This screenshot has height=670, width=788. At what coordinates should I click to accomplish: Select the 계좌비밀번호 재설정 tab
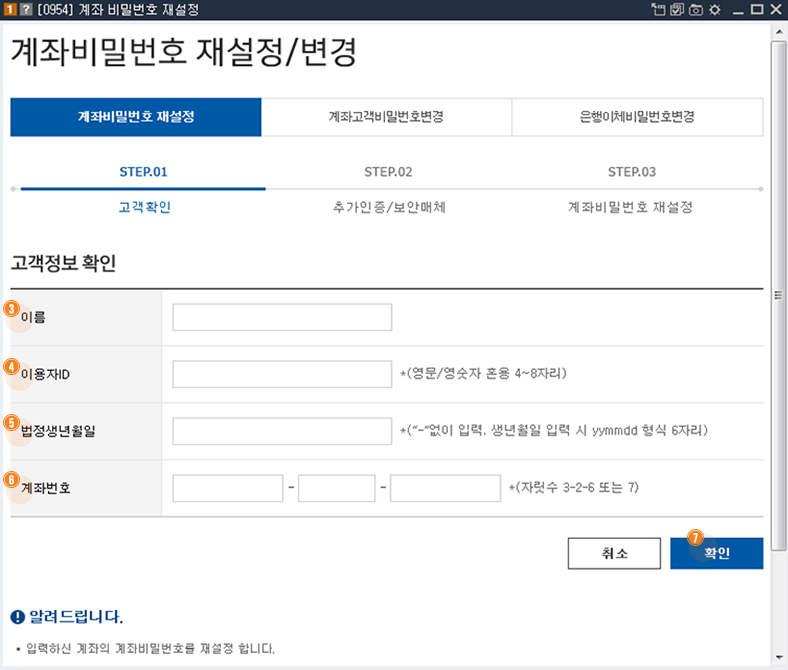point(136,117)
